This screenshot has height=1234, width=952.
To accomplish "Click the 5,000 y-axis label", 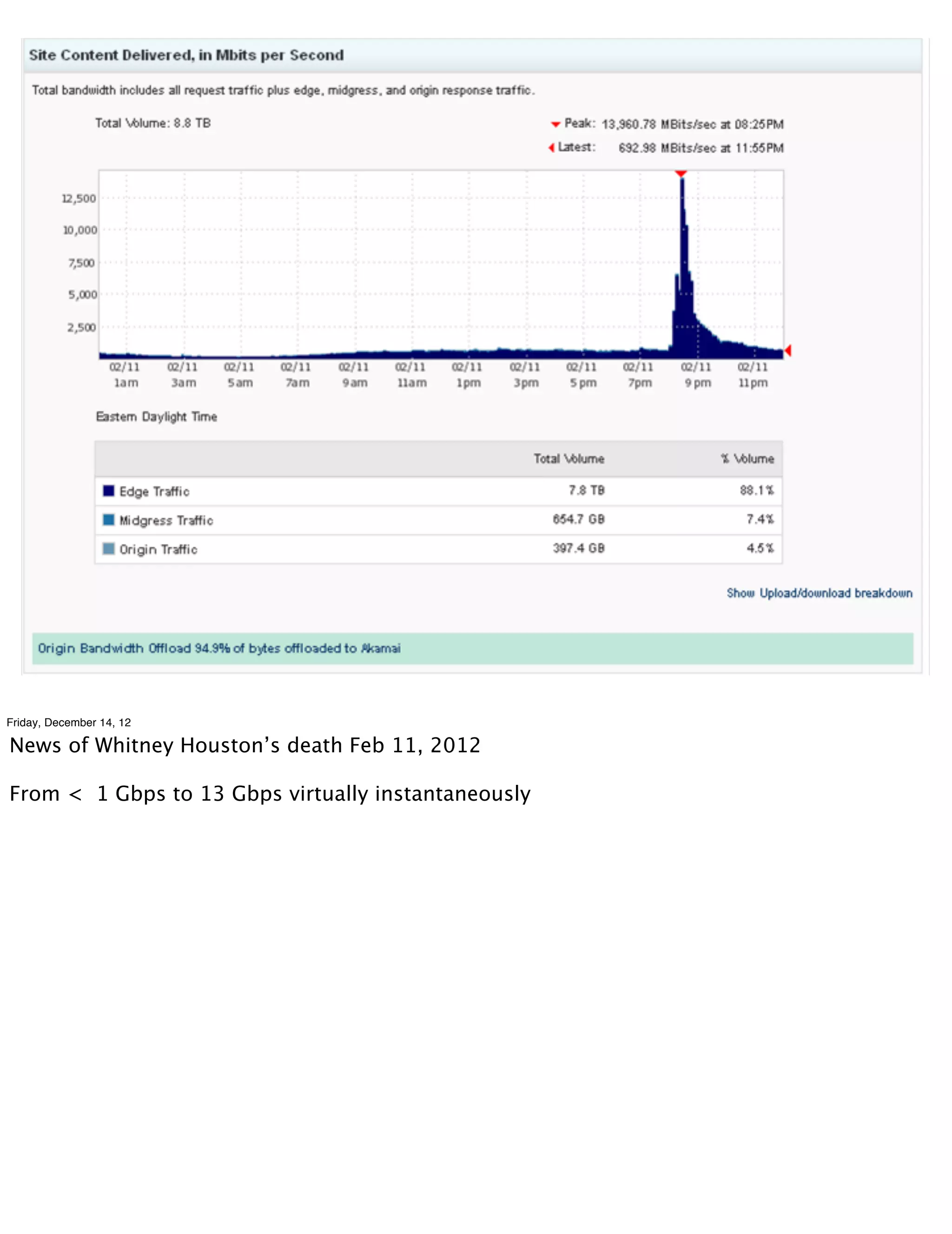I will (x=82, y=294).
